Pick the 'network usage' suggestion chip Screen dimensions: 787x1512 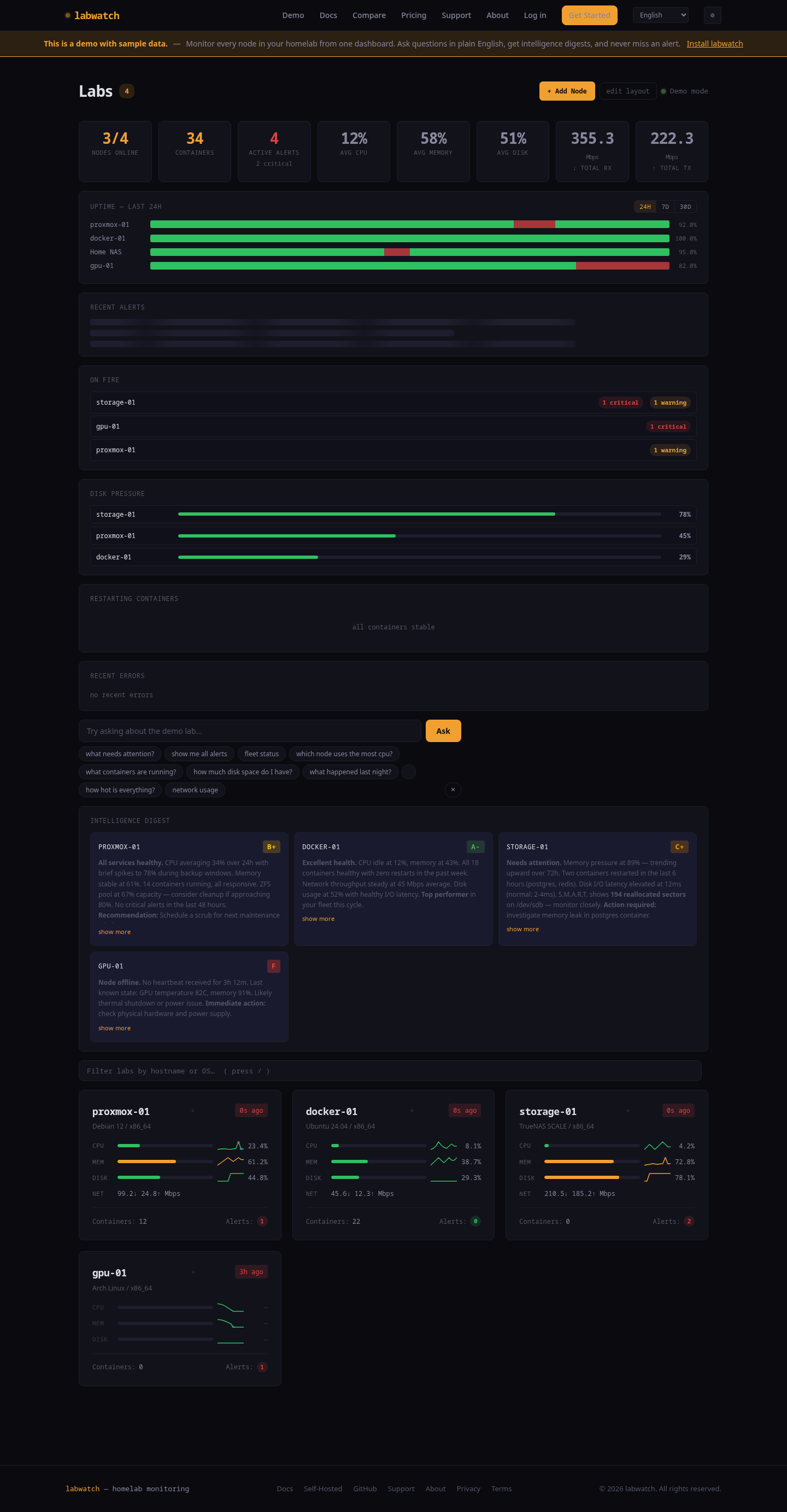tap(195, 790)
